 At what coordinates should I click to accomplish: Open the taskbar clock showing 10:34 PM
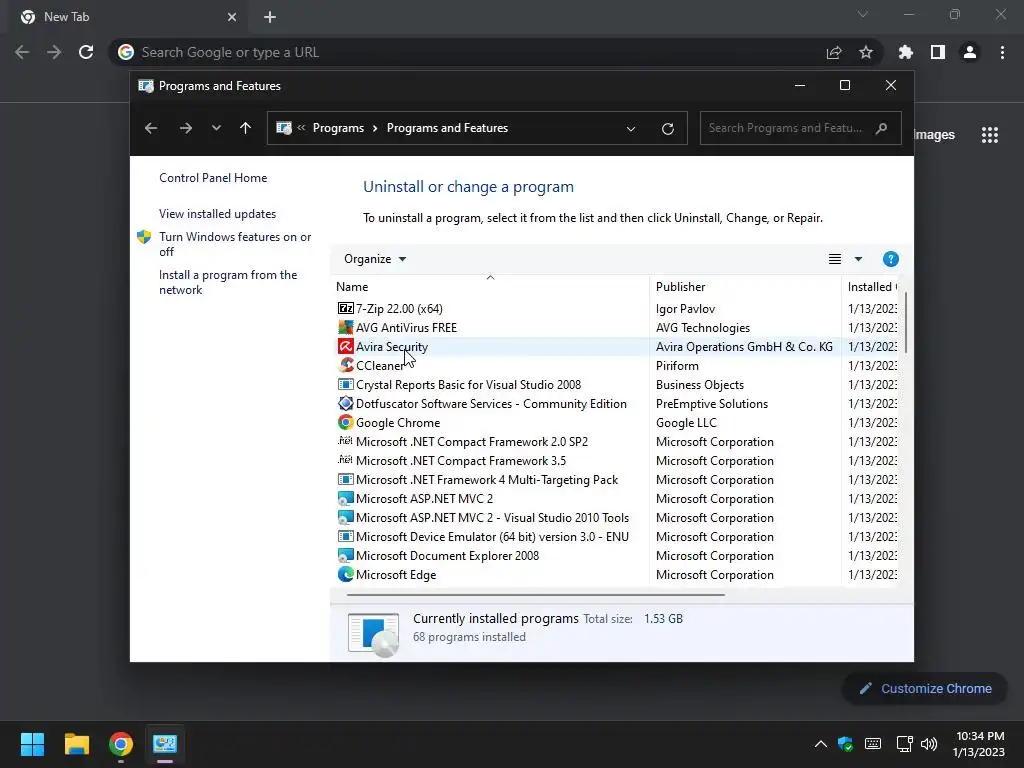tap(978, 744)
